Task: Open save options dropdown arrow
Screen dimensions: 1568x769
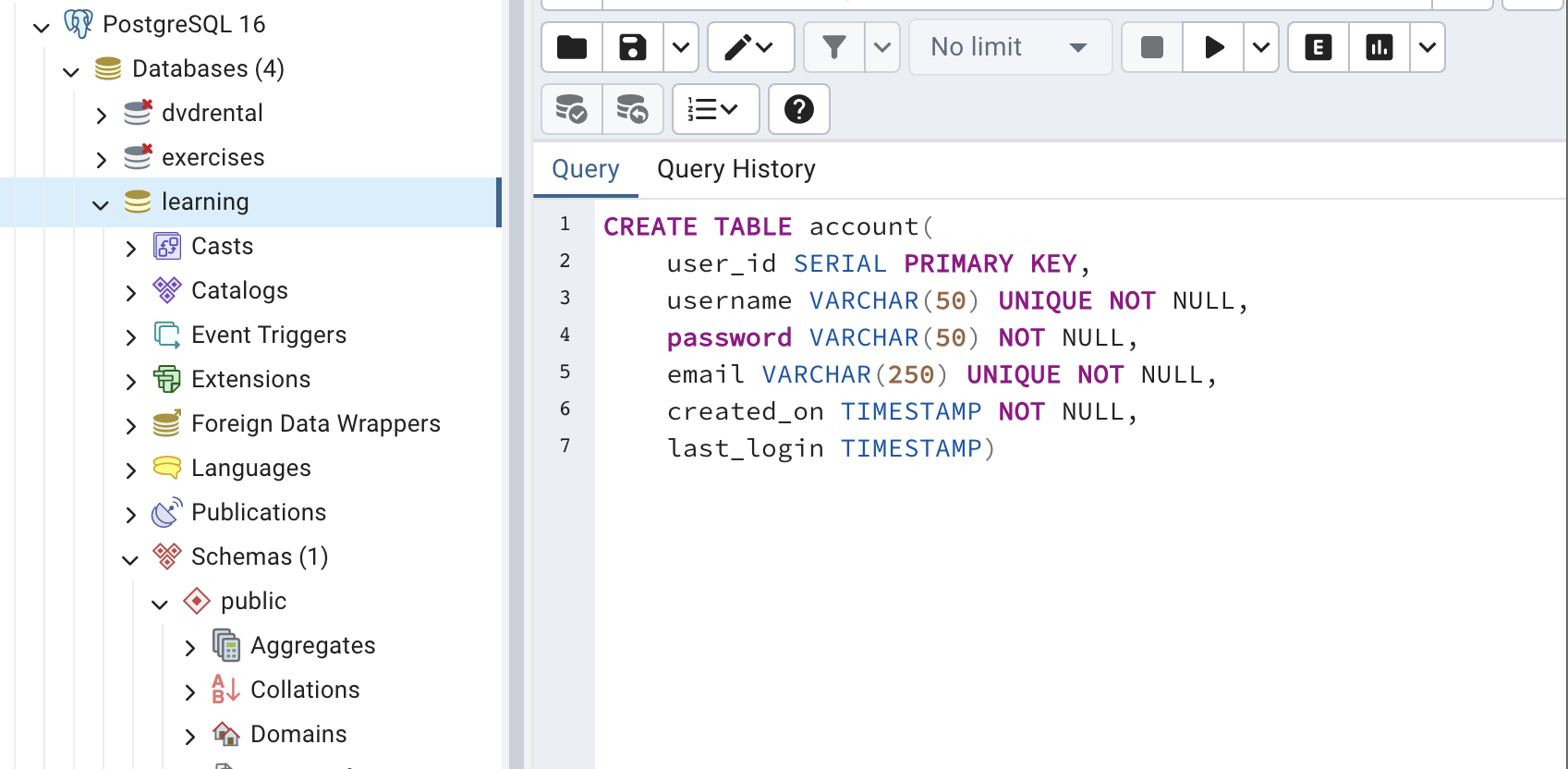Action: [681, 47]
